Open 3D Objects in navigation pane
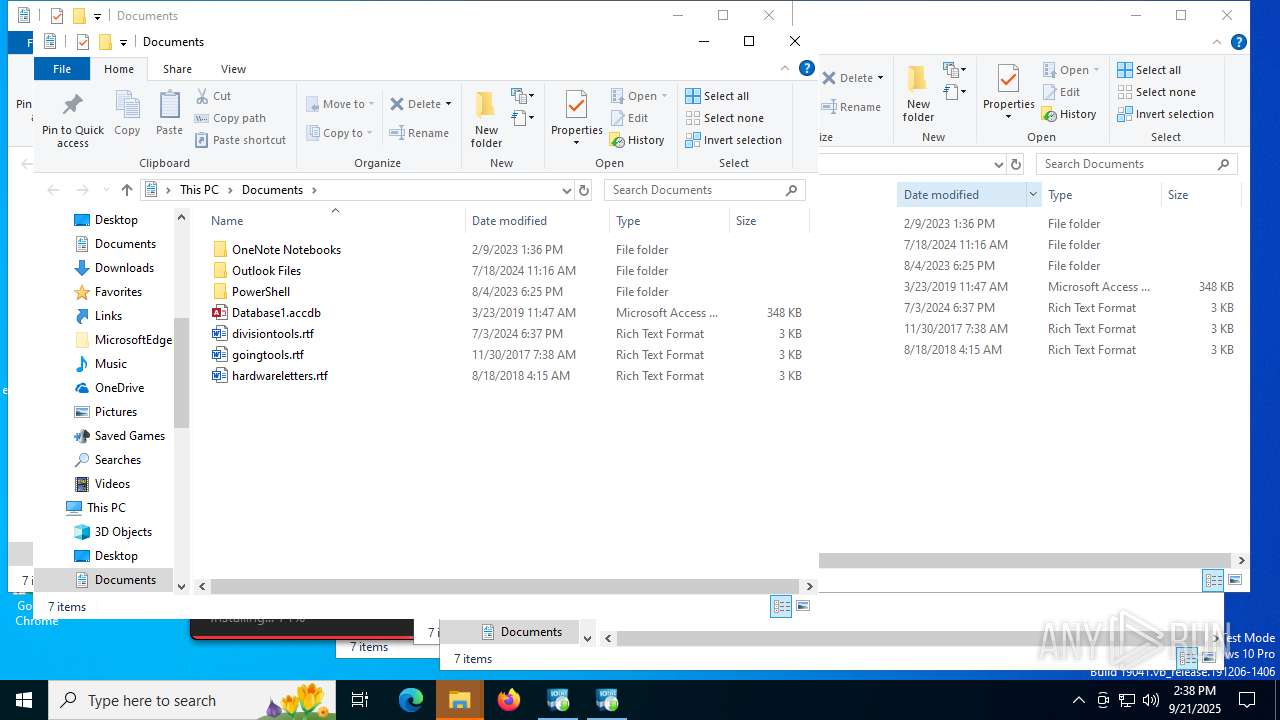The height and width of the screenshot is (720, 1280). click(x=123, y=532)
